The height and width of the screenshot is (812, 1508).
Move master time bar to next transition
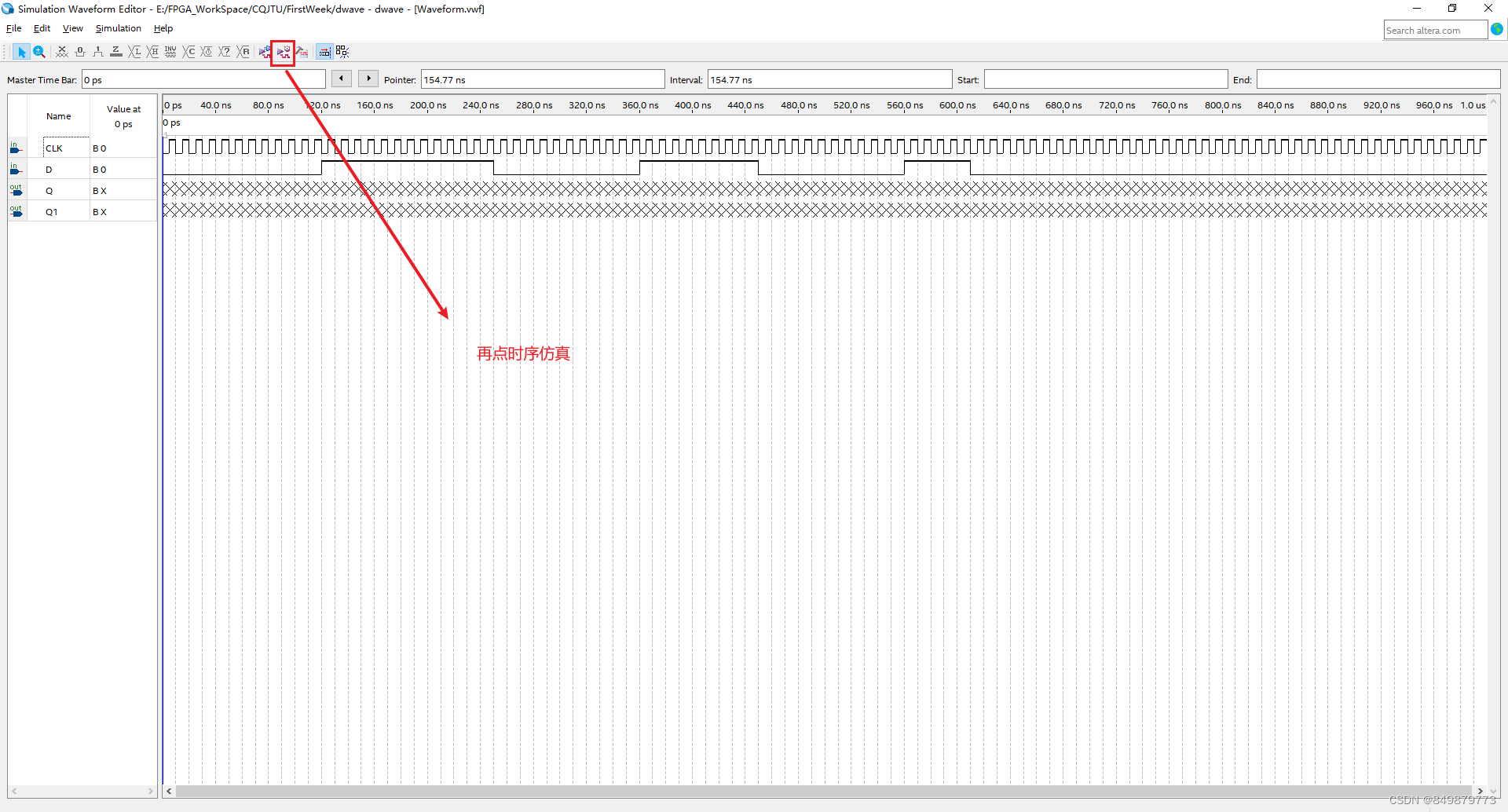tap(368, 79)
